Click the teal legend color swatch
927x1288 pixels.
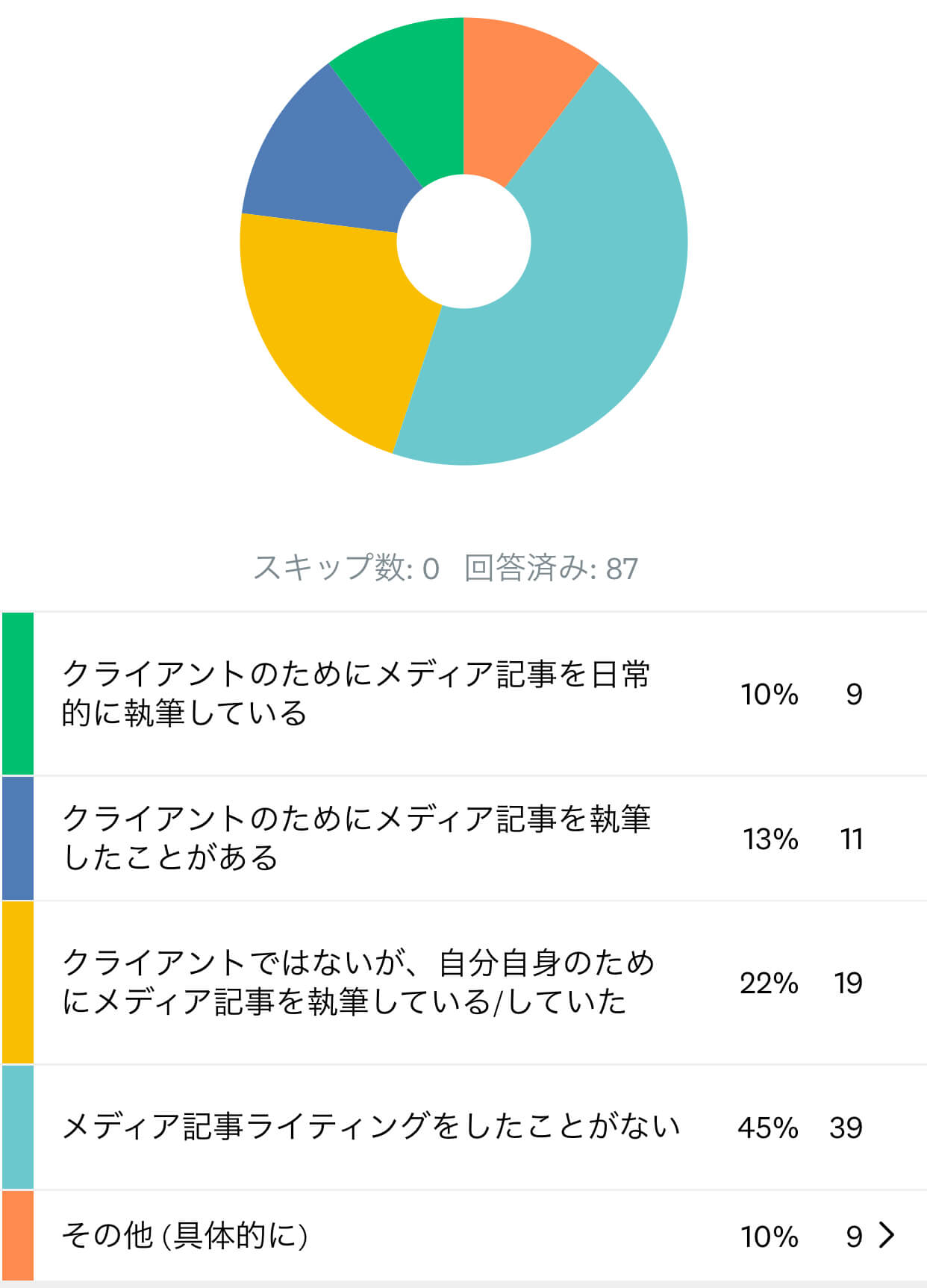click(18, 1127)
